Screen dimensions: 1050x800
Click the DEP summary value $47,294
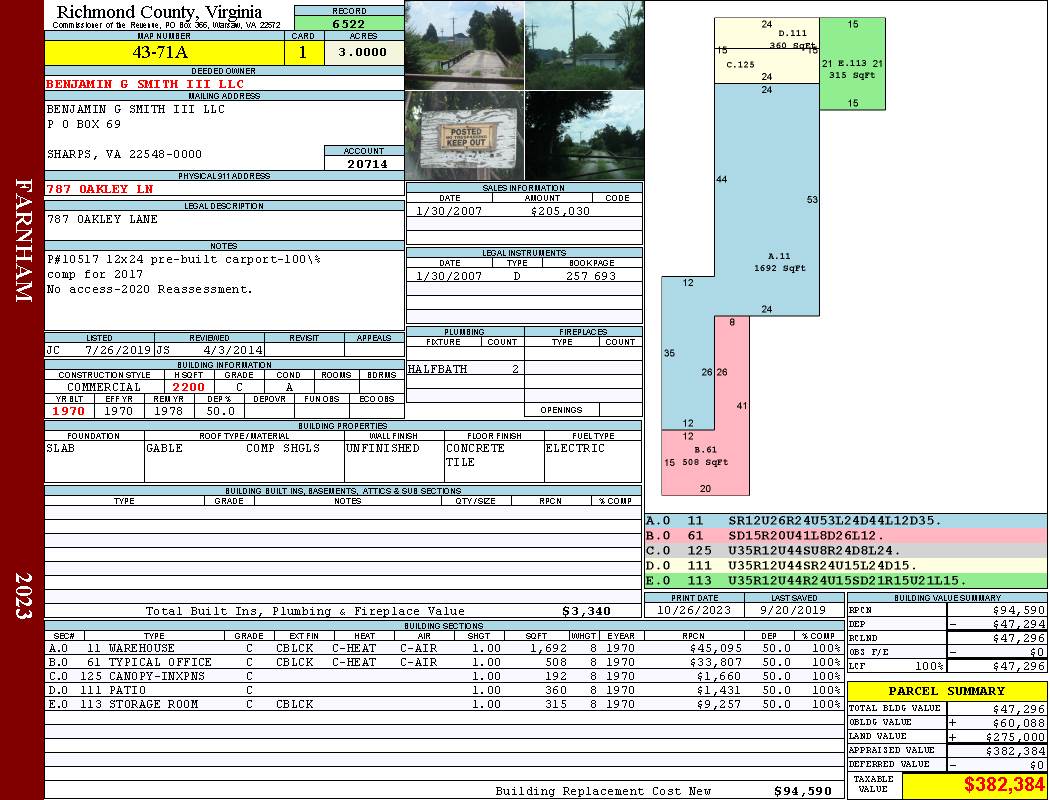[1019, 624]
